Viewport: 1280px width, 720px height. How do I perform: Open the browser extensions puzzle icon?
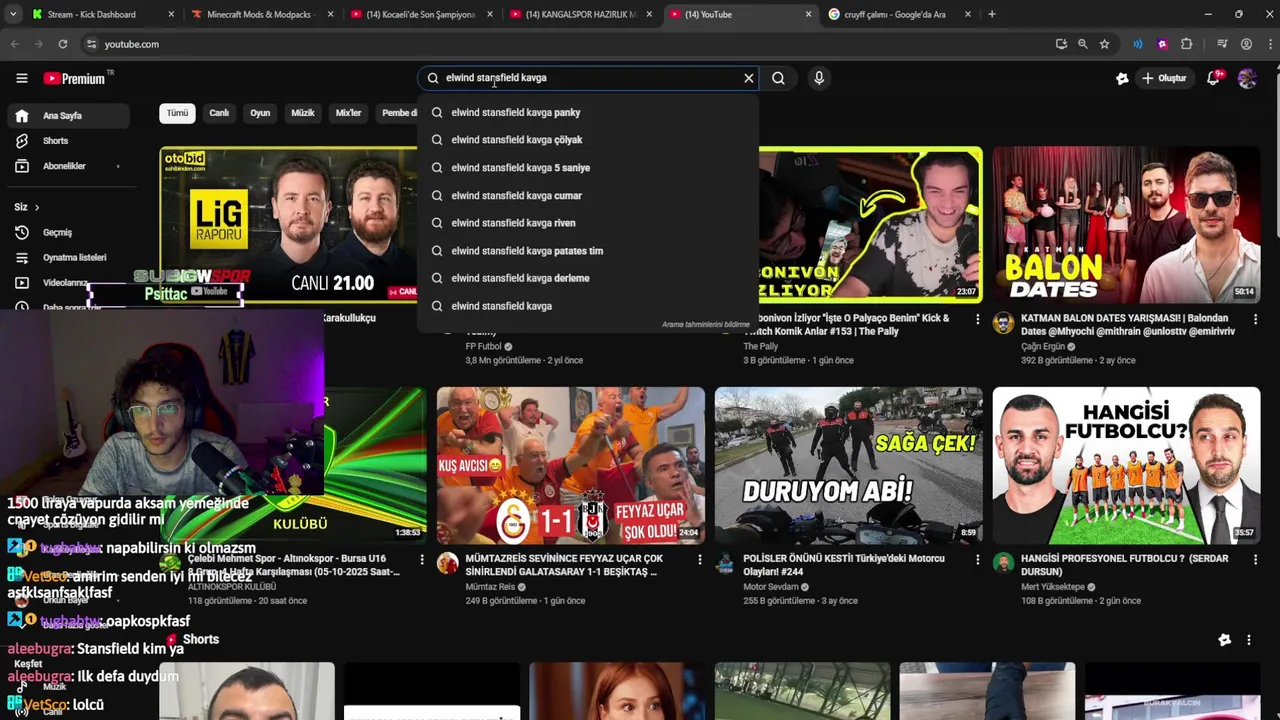[1187, 44]
